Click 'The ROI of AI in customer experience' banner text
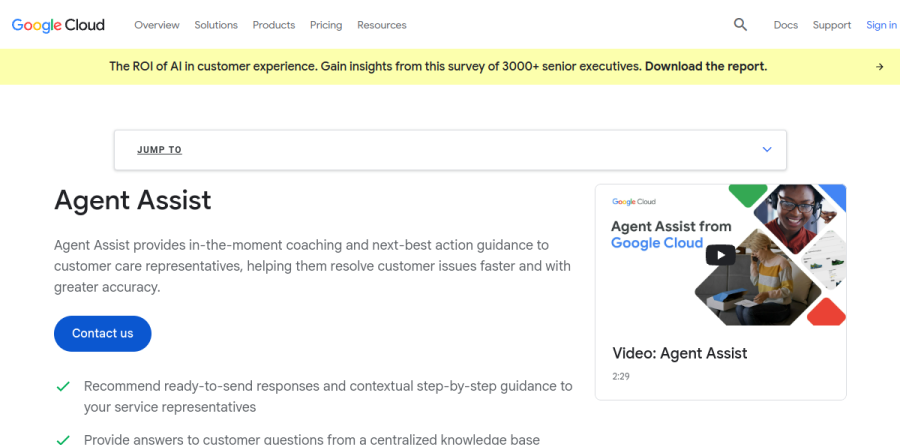 click(x=213, y=67)
